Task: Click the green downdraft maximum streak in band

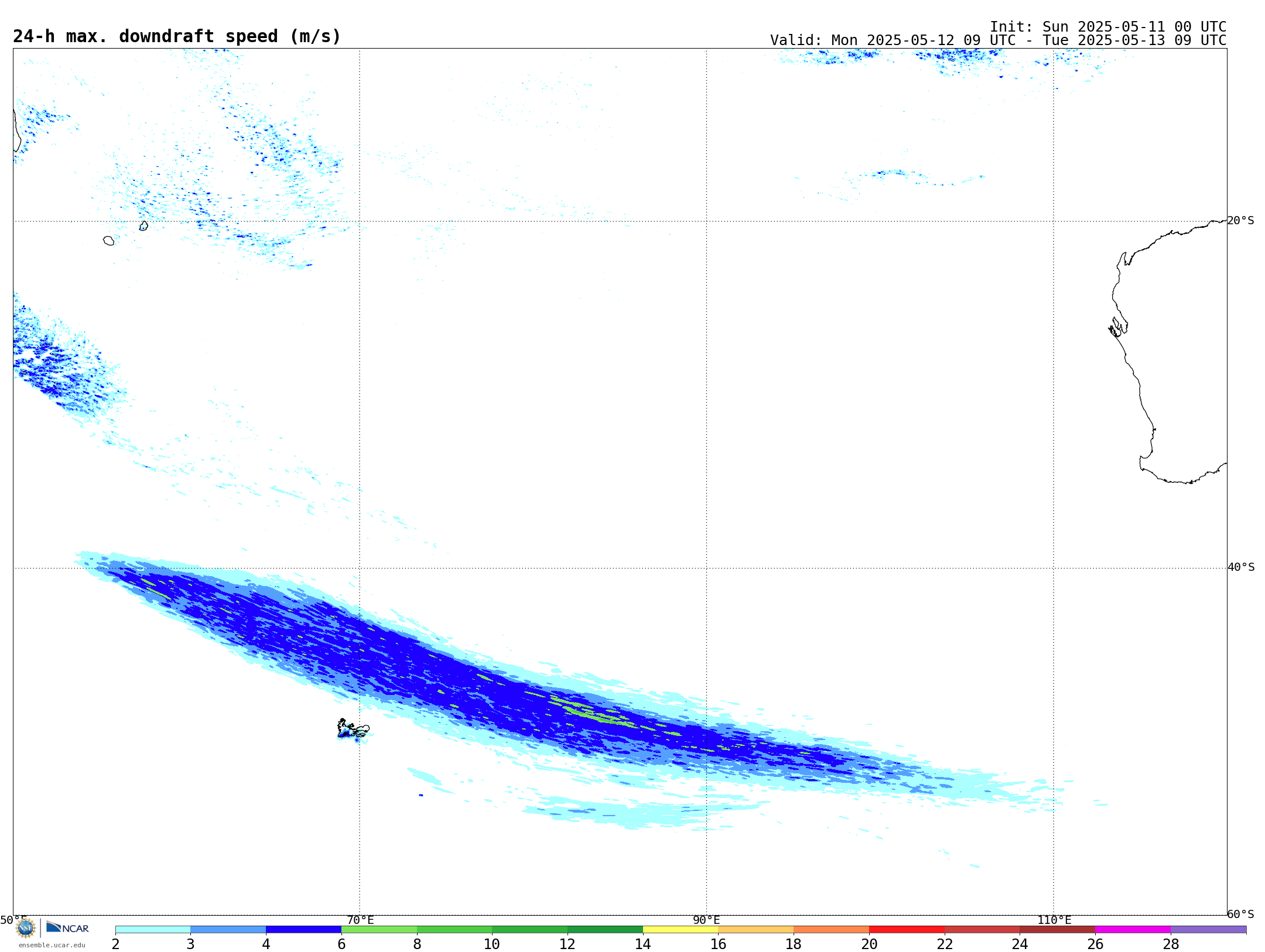Action: [597, 715]
